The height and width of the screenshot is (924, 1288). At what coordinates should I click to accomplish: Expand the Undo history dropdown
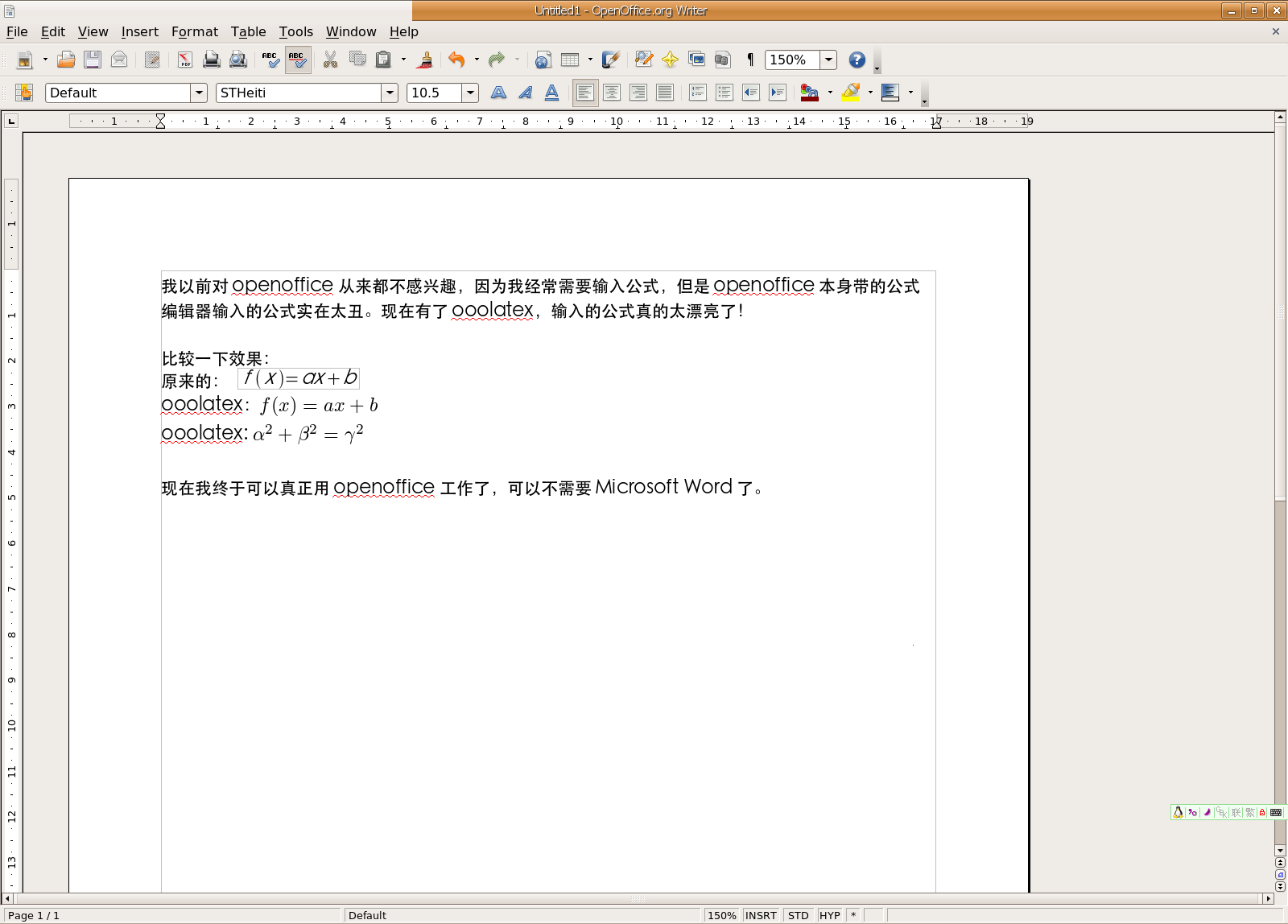click(x=477, y=60)
